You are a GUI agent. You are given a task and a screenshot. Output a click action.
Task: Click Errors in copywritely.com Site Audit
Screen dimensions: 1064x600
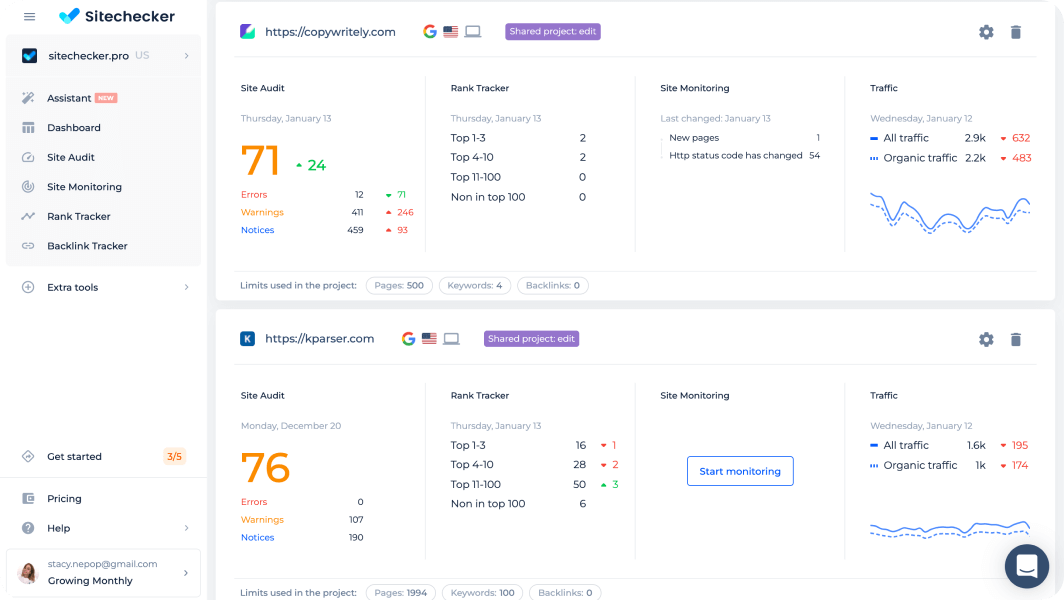(x=254, y=195)
